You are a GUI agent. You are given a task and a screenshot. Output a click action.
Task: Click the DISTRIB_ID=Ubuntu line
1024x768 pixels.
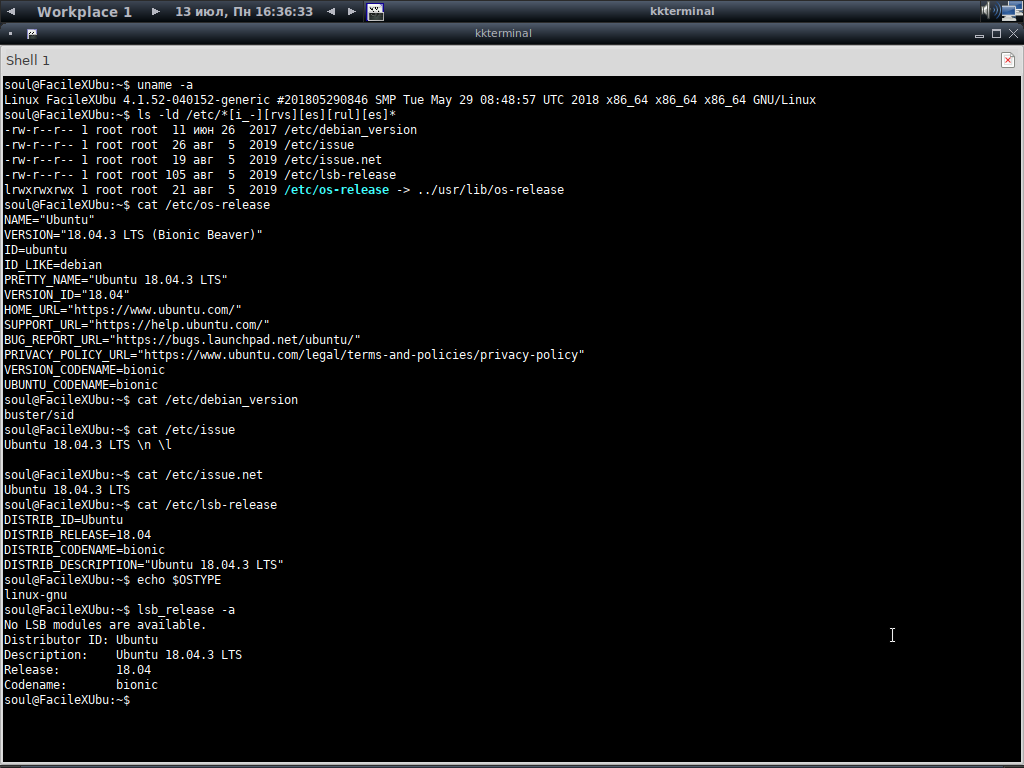coord(63,520)
